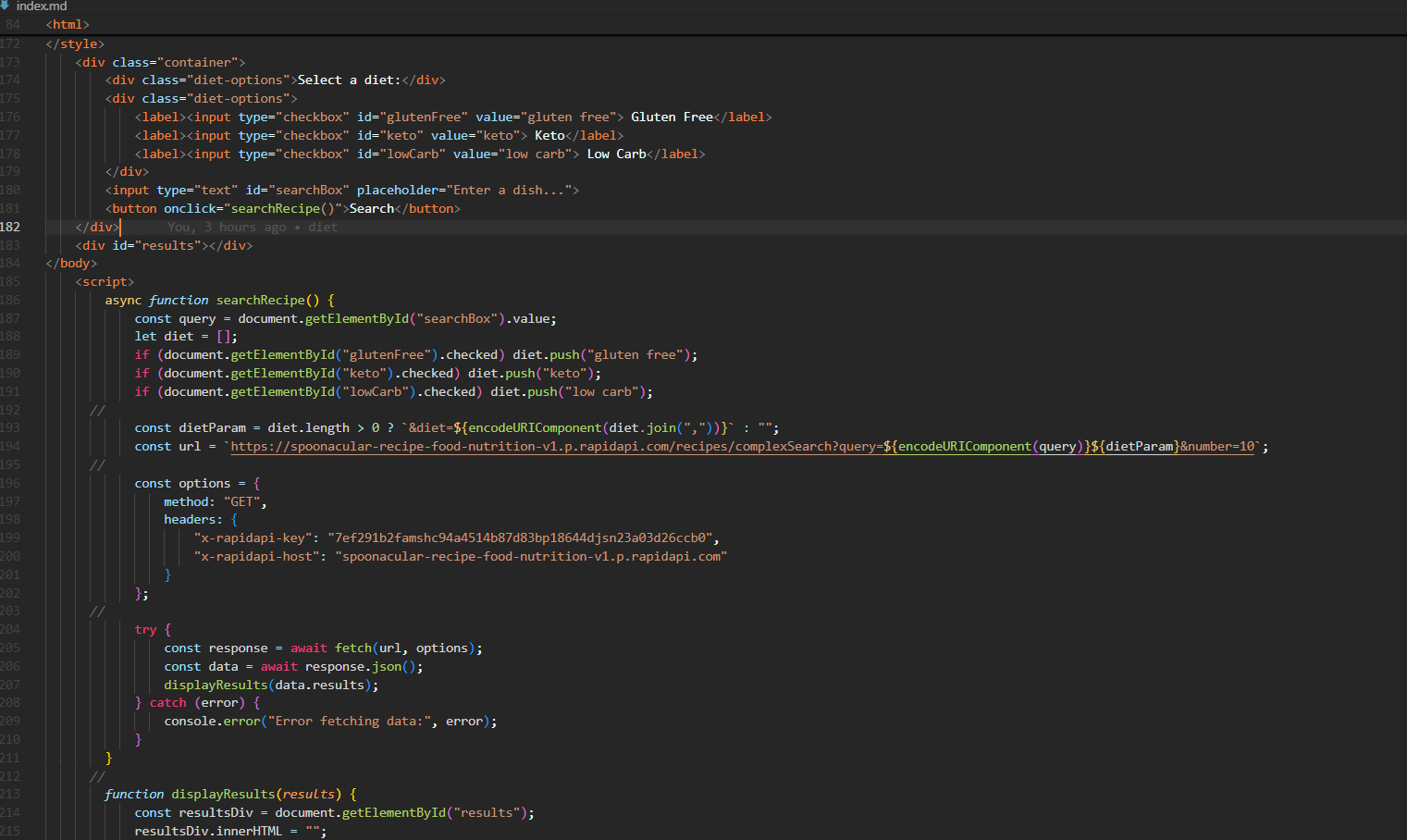1407x840 pixels.
Task: Click the id="searchBox" attribute in the input tag
Action: pyautogui.click(x=297, y=191)
